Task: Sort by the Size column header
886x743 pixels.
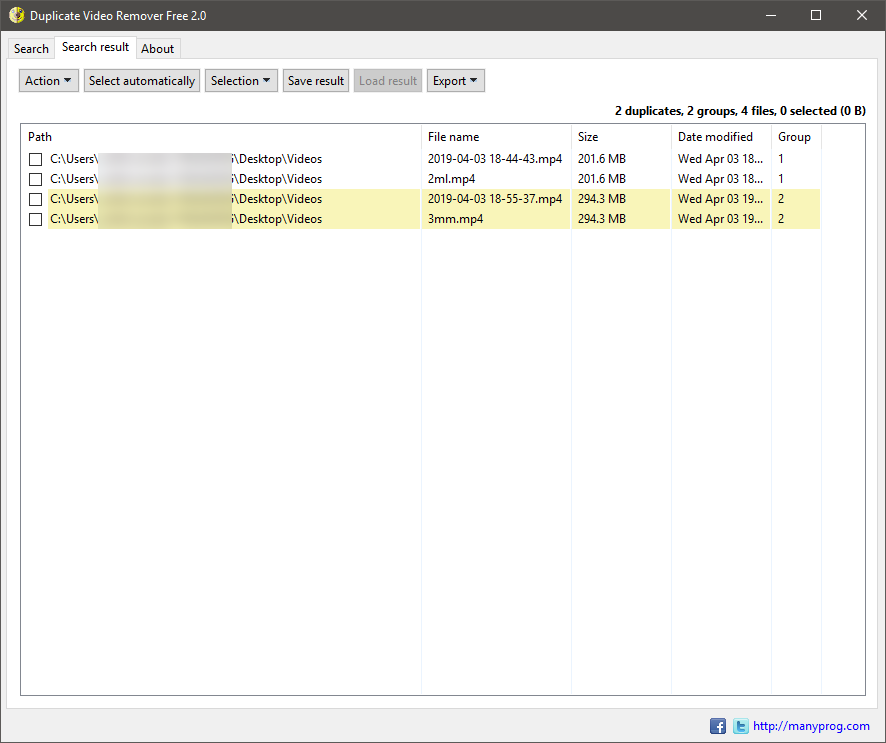Action: (x=621, y=137)
